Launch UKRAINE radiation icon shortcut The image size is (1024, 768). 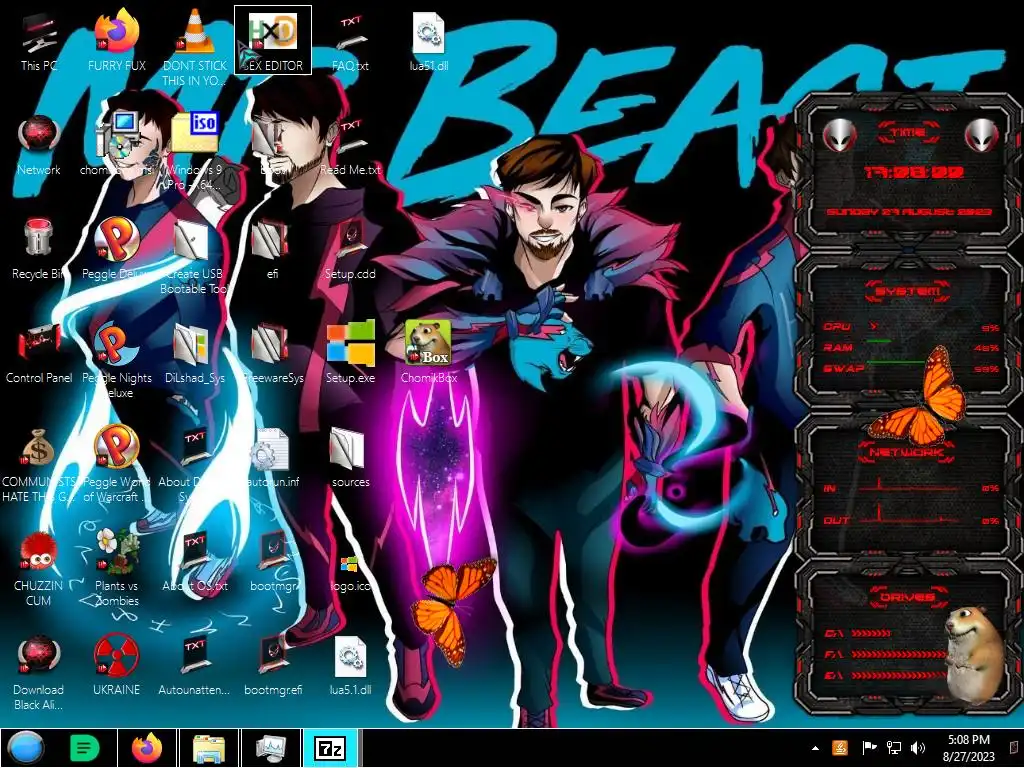click(x=116, y=665)
